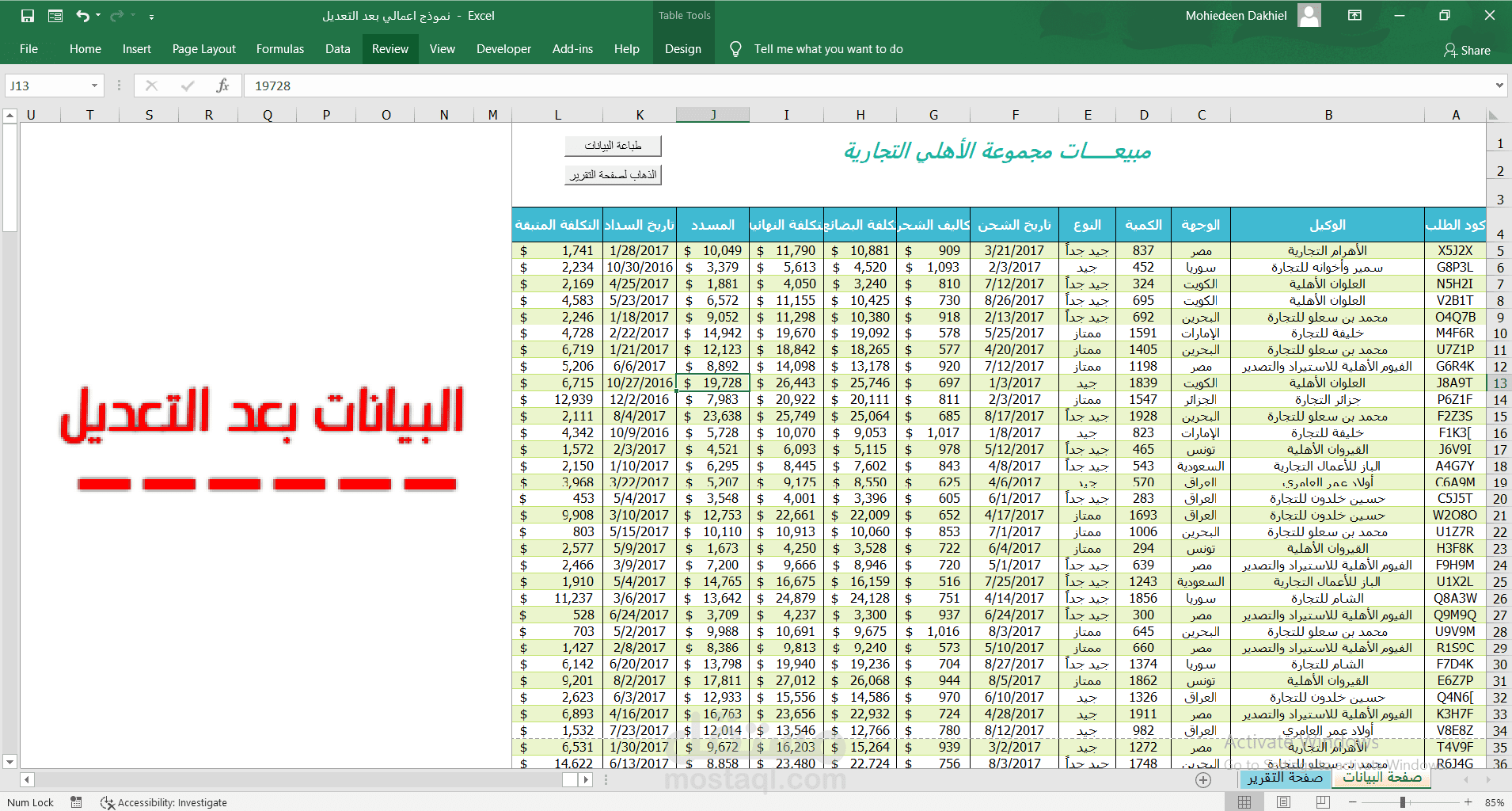The width and height of the screenshot is (1512, 811).
Task: Save the workbook from quick access toolbar
Action: point(28,16)
